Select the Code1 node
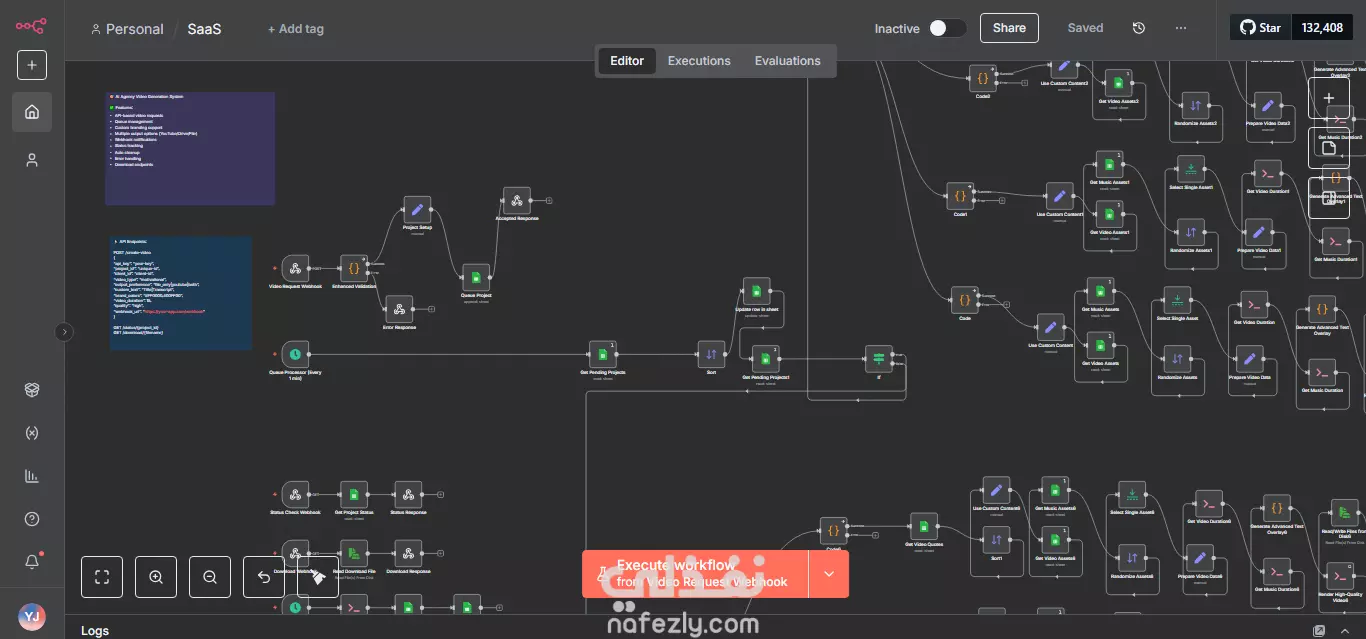 pyautogui.click(x=960, y=196)
